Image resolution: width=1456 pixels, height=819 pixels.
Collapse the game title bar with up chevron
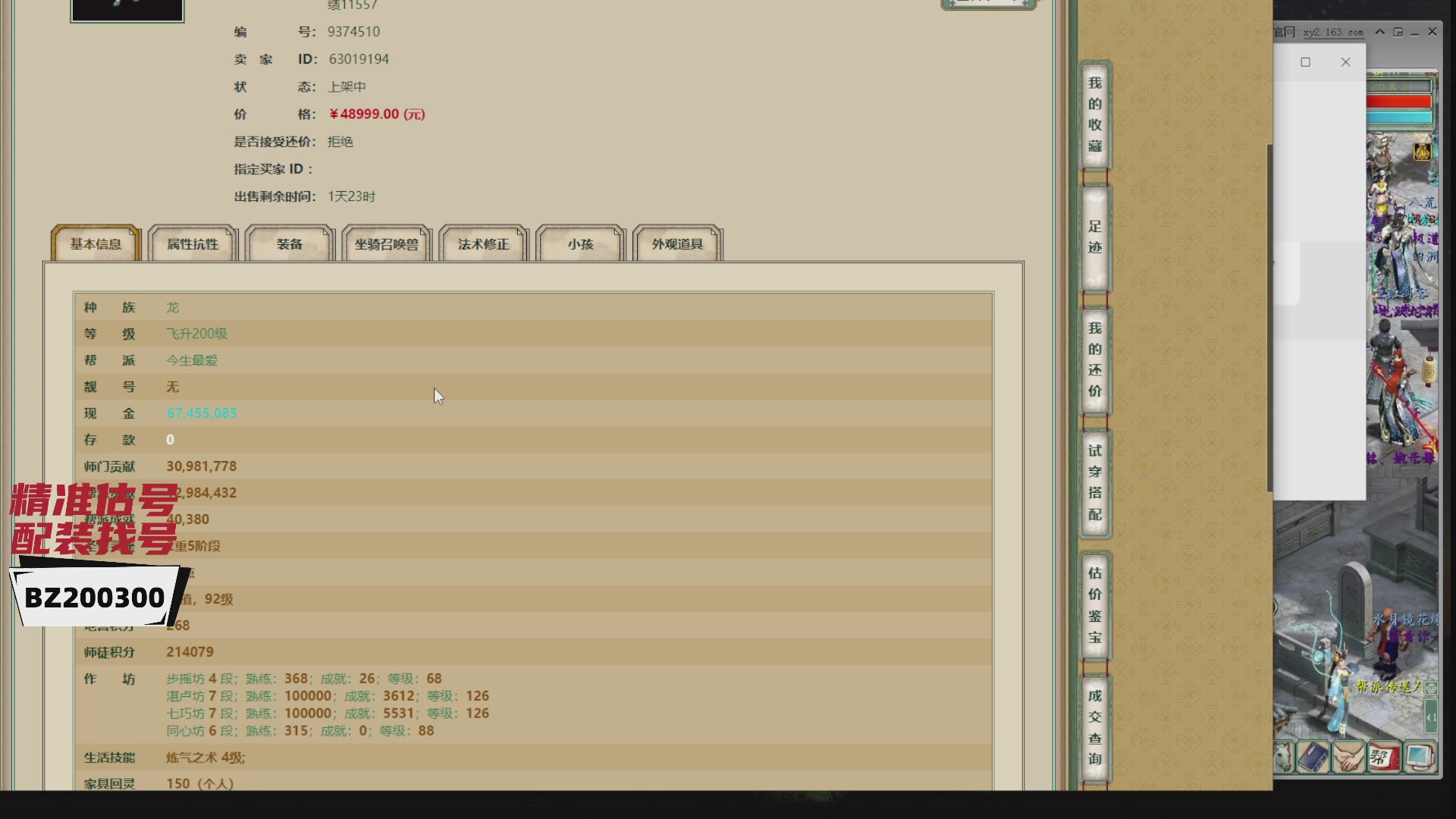pyautogui.click(x=1380, y=32)
